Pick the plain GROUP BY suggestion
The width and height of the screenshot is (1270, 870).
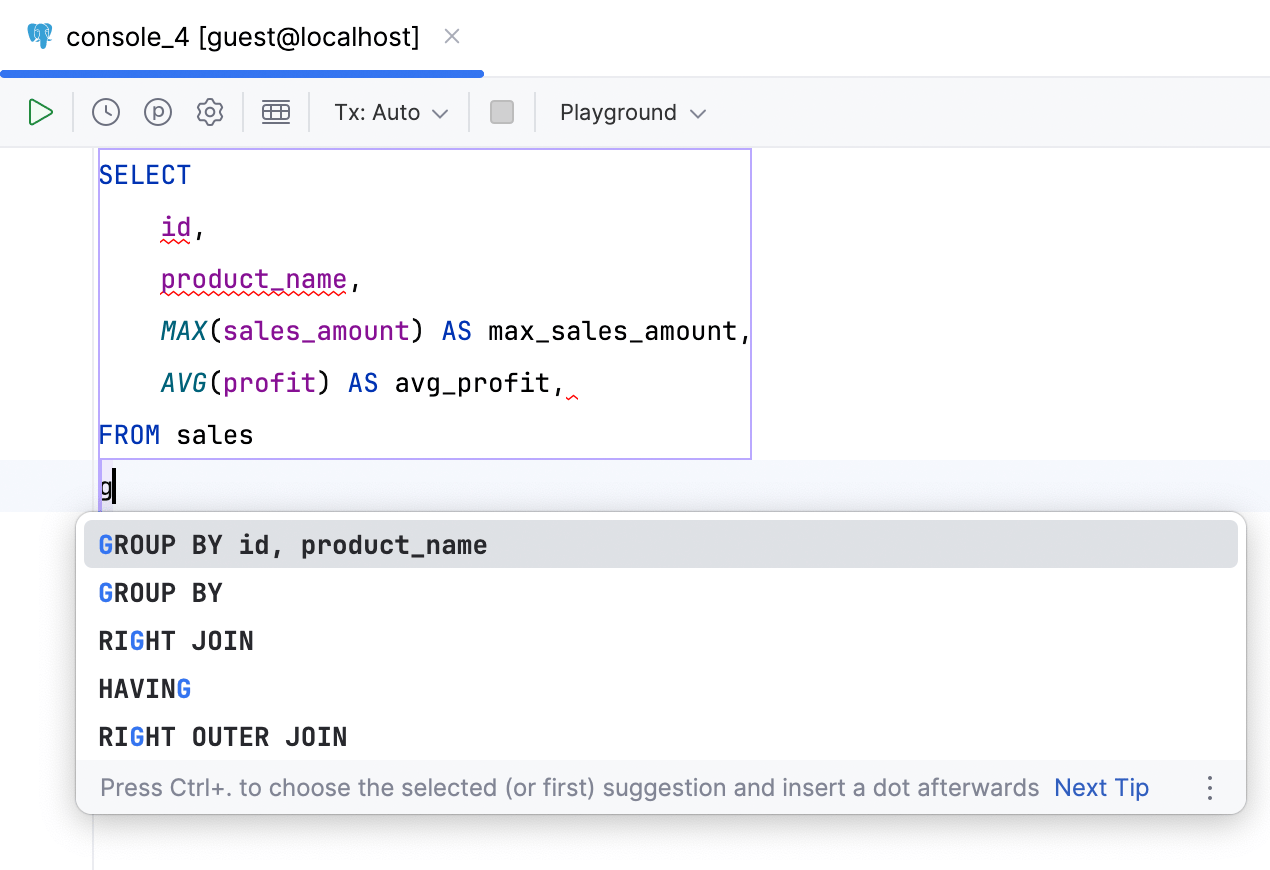[160, 593]
